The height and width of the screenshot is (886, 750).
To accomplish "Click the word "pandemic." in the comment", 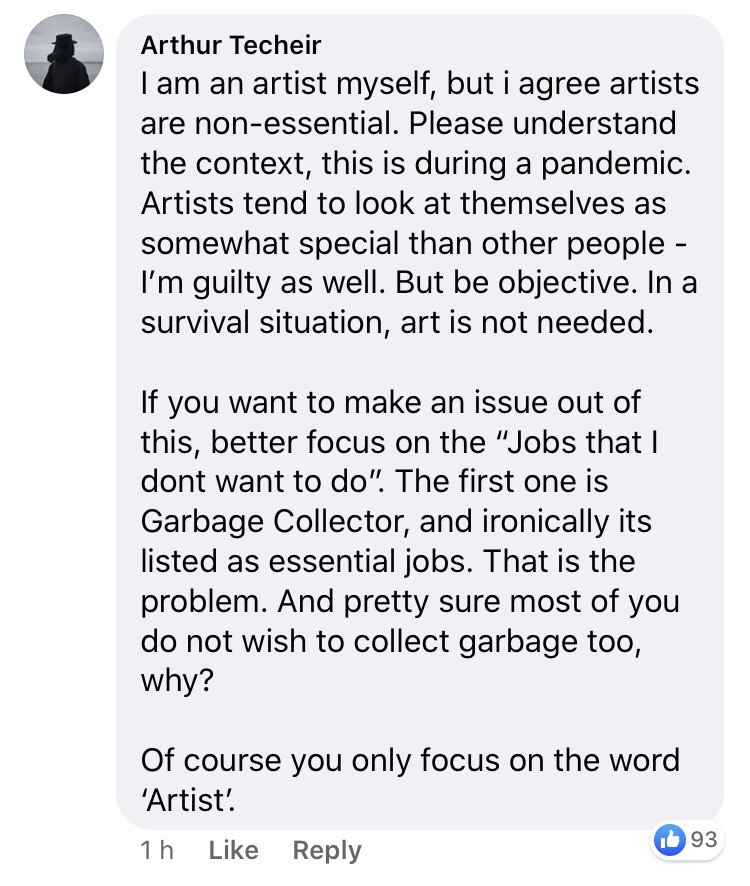I will pyautogui.click(x=616, y=164).
